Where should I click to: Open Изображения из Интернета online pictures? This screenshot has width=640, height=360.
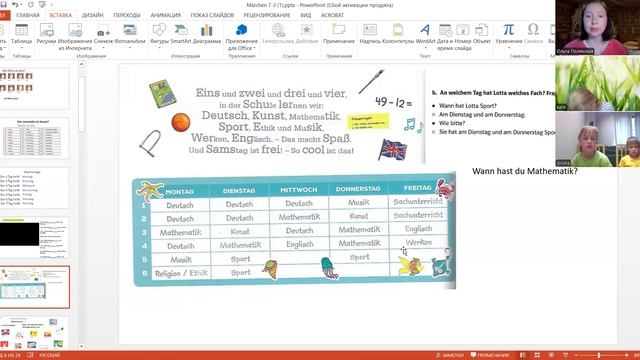click(x=75, y=37)
